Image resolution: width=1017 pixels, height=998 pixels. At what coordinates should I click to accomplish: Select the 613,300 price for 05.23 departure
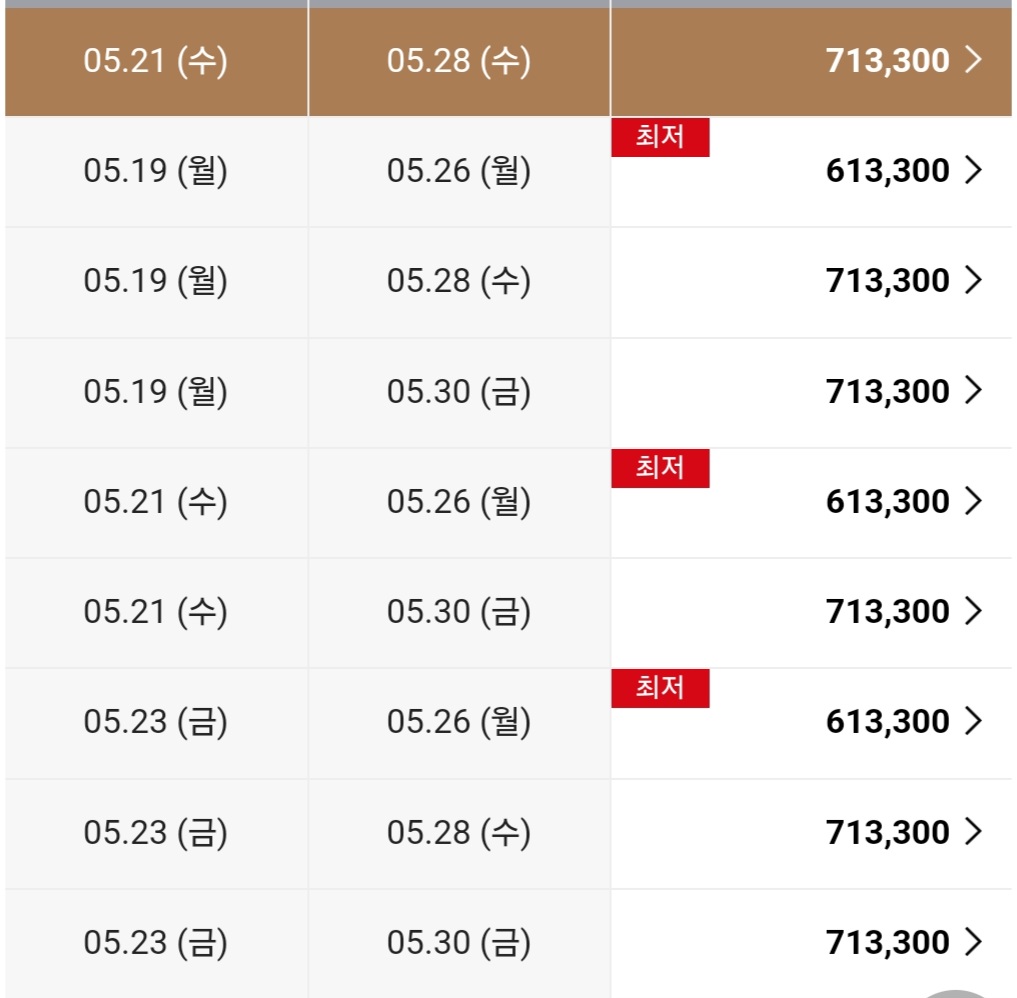[x=887, y=721]
